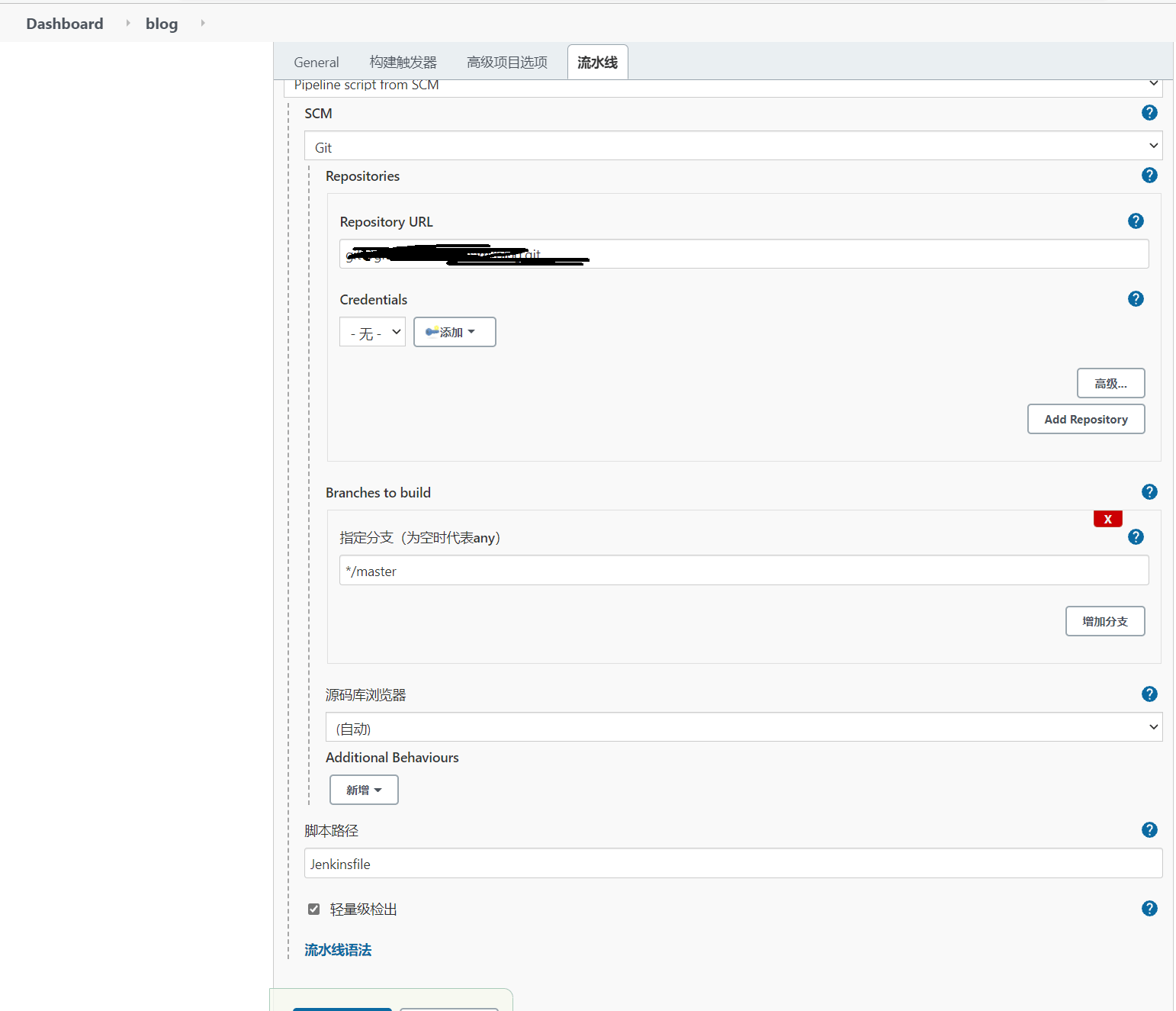Viewport: 1176px width, 1011px height.
Task: Click help icon beside 轻量级检出
Action: click(x=1149, y=909)
